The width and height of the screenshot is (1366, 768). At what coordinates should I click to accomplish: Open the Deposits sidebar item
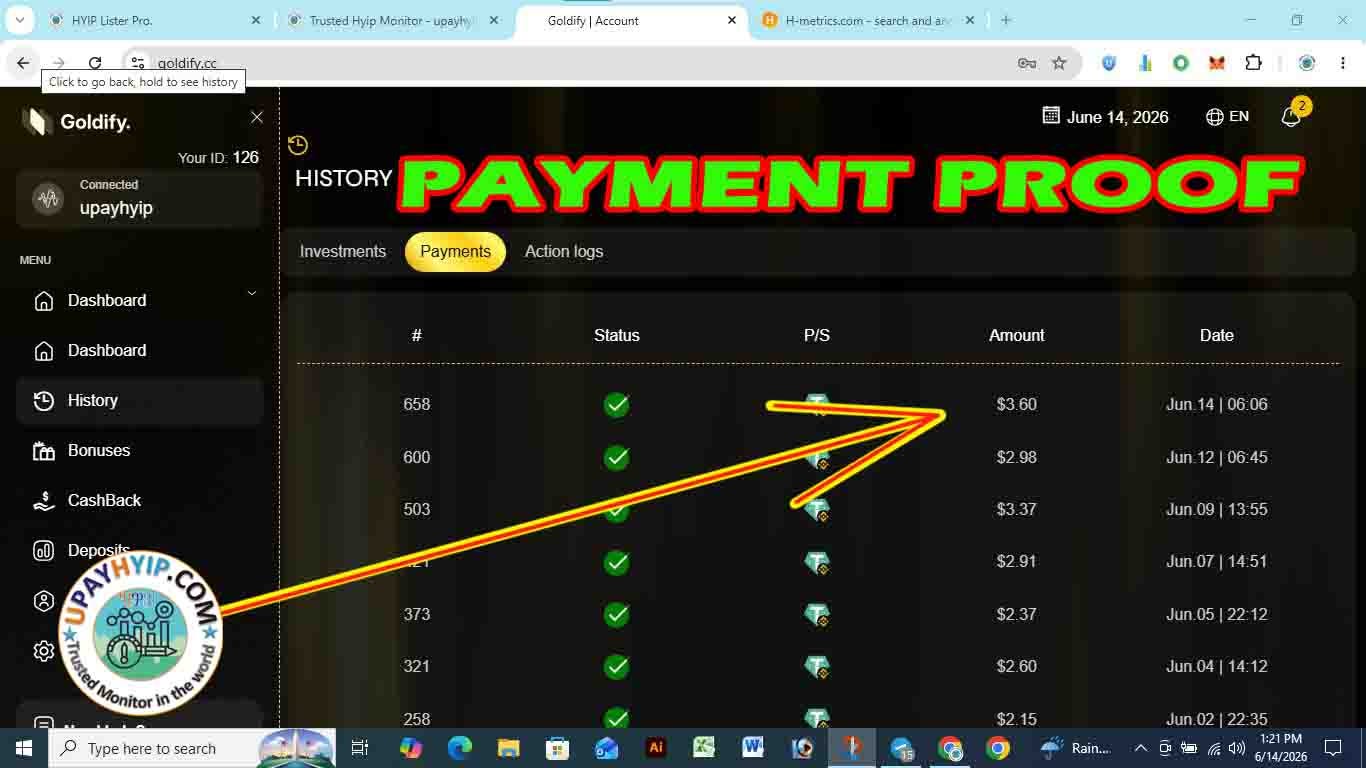139,550
